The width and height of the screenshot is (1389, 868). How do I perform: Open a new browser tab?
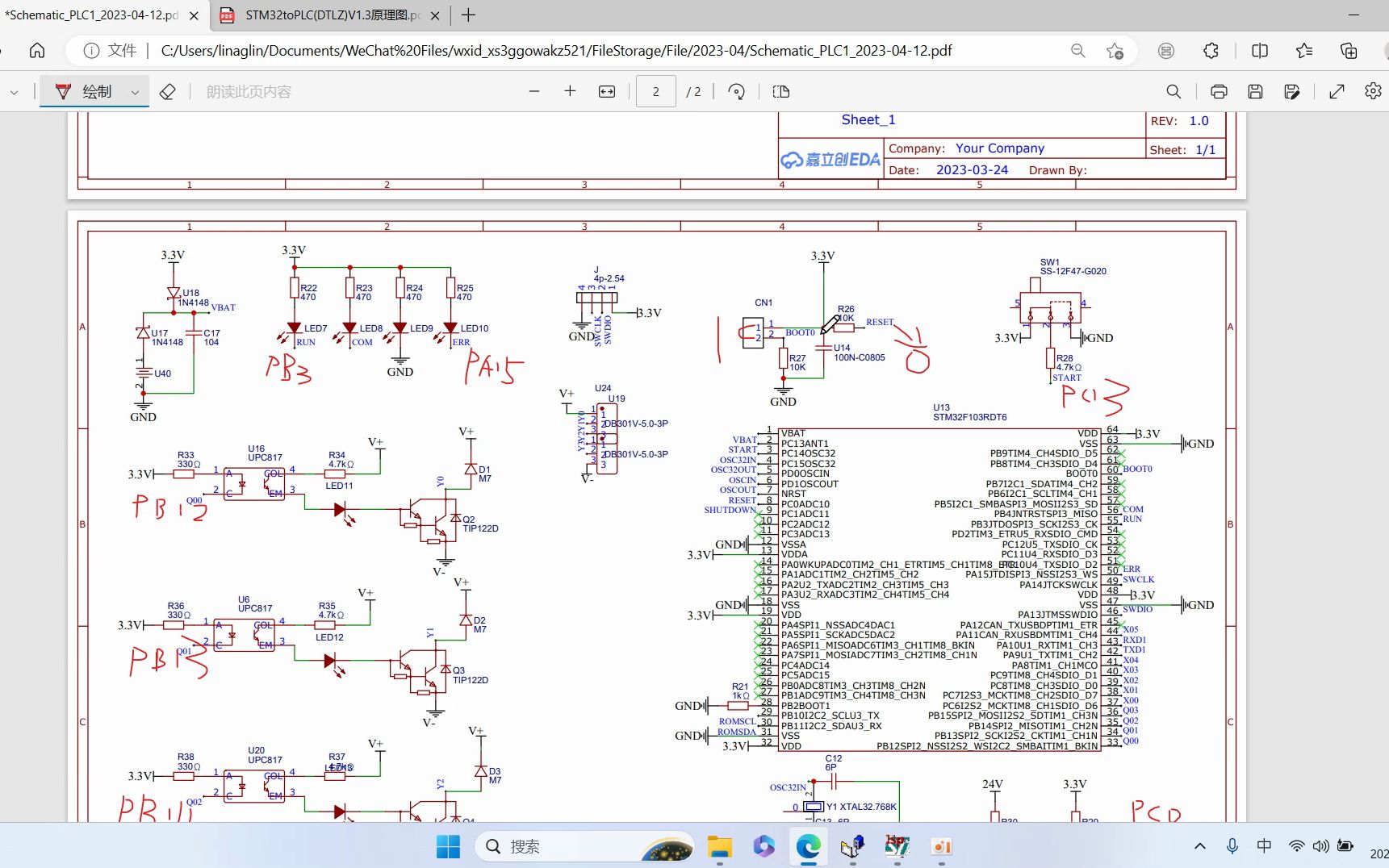click(x=468, y=15)
